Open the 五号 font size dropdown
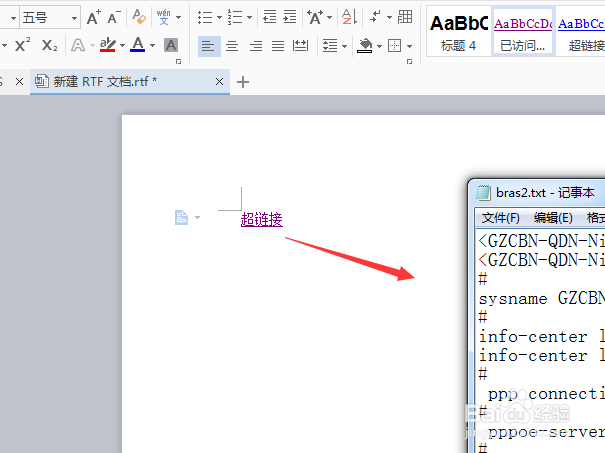Image resolution: width=605 pixels, height=453 pixels. [74, 18]
